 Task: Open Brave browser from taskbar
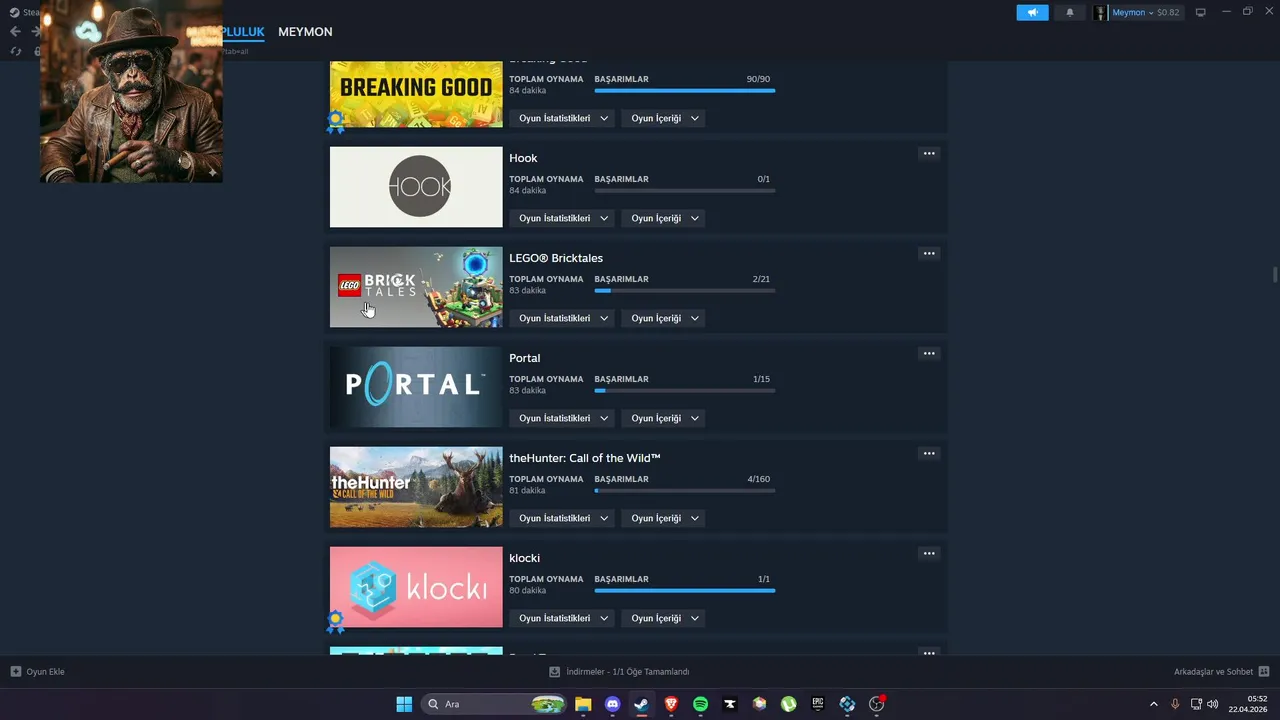(671, 704)
